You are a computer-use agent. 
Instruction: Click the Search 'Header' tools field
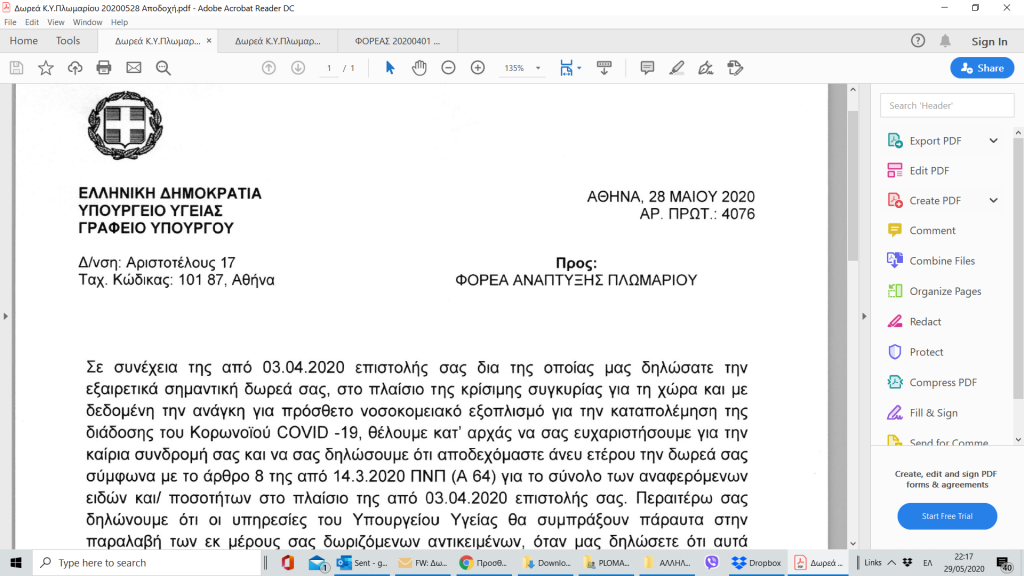tap(947, 106)
